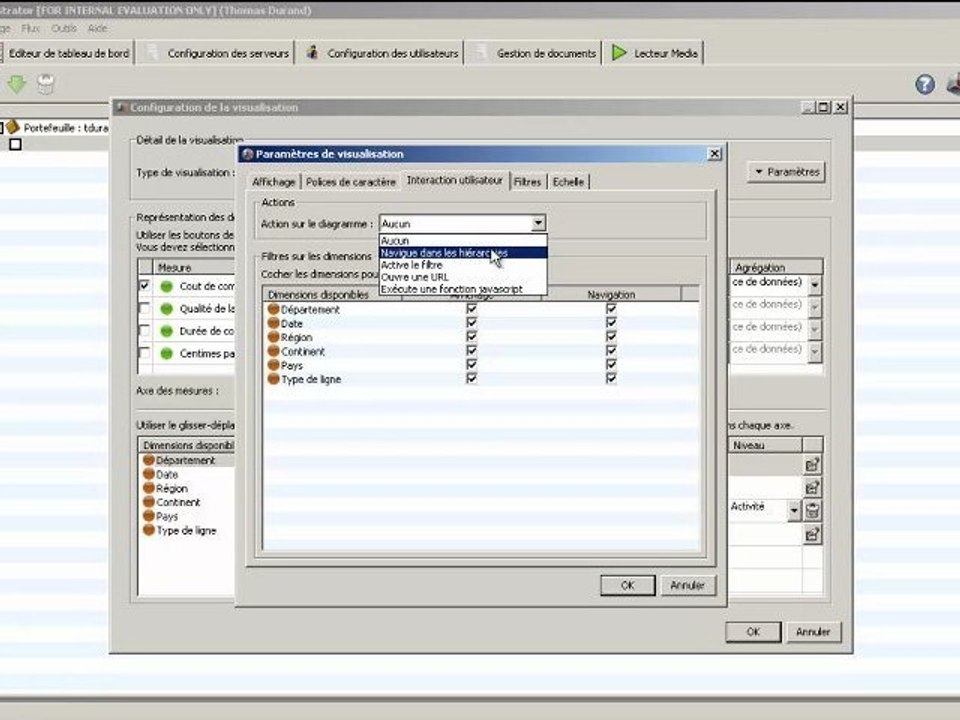
Task: Open aggregation dropdown on first measure row
Action: (815, 285)
